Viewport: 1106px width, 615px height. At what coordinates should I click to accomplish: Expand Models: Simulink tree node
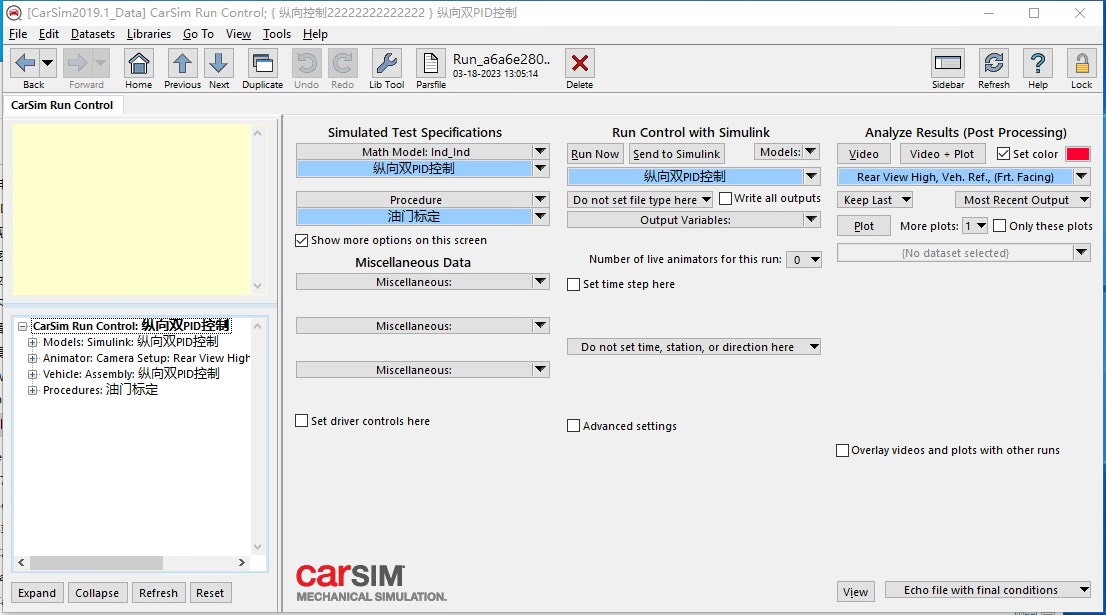click(32, 342)
